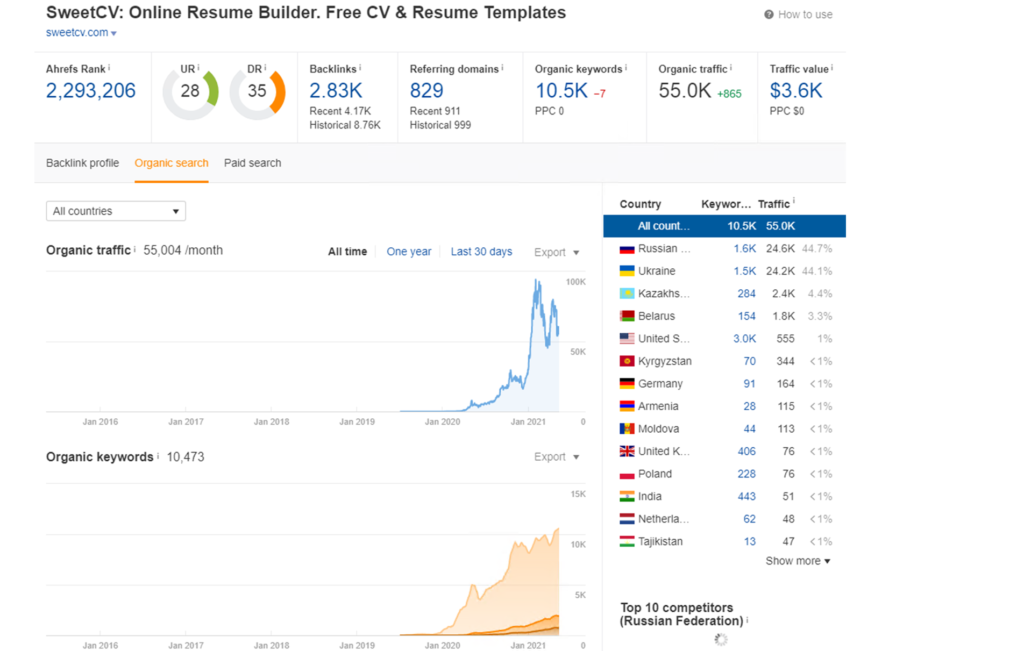
Task: Click the UR info icon
Action: pos(198,67)
